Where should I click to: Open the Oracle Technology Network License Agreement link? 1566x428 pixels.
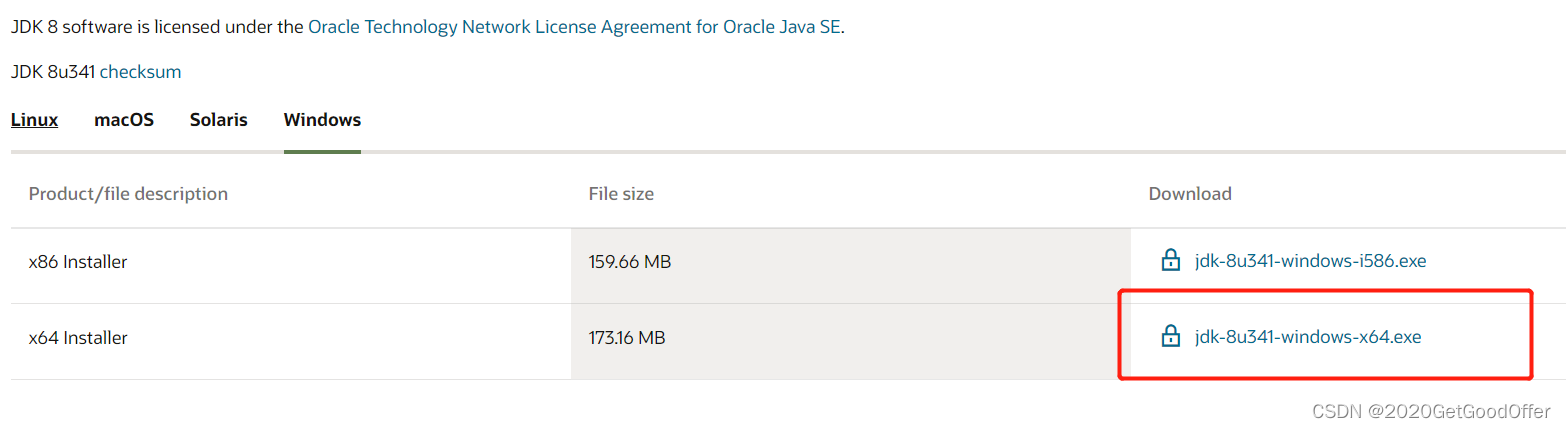click(x=575, y=27)
